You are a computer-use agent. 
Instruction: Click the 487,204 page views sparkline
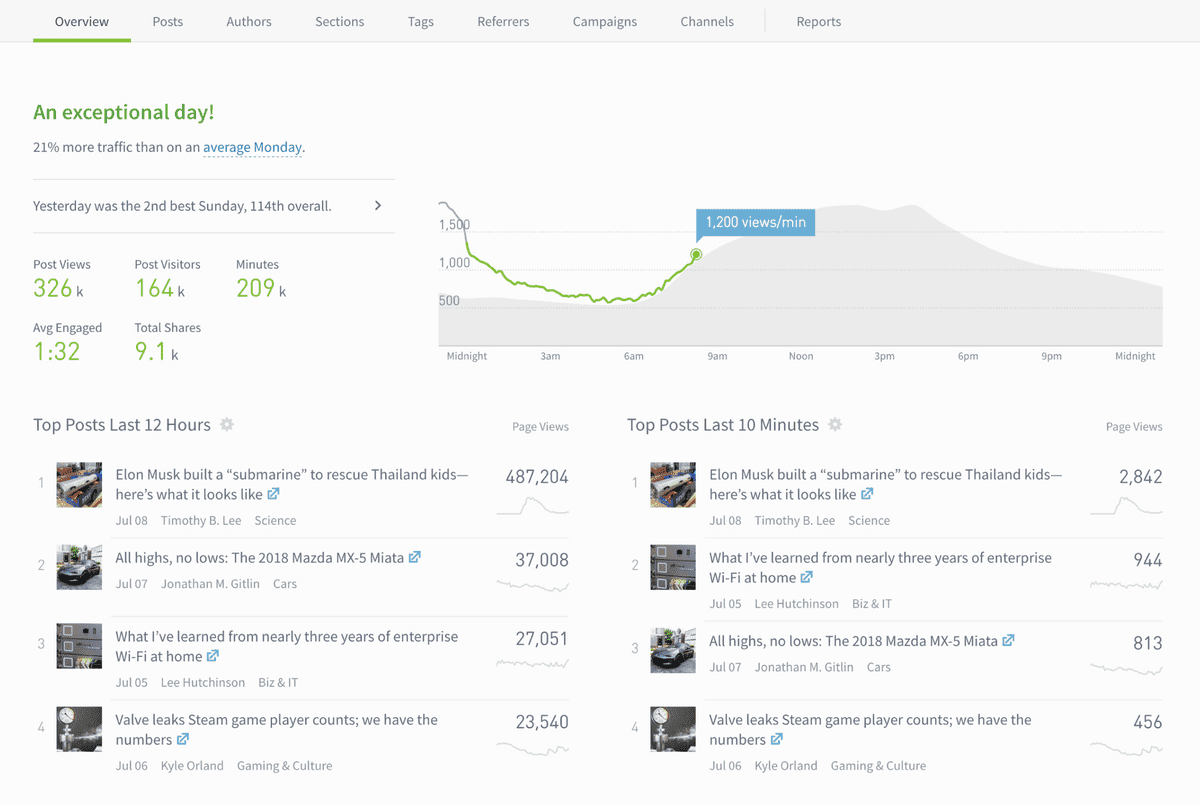[x=533, y=506]
